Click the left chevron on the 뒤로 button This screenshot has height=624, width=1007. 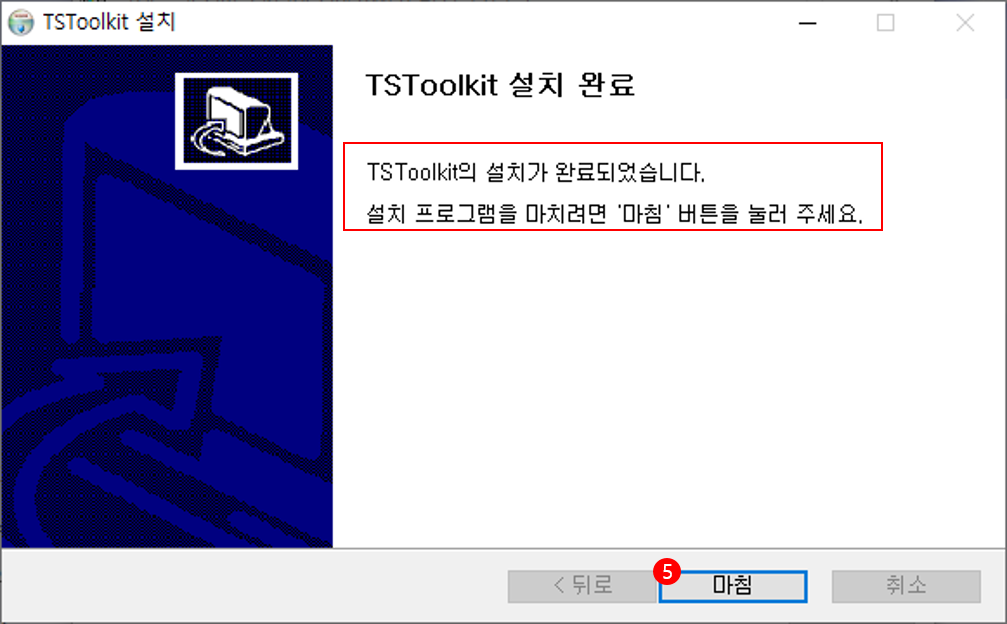(559, 585)
